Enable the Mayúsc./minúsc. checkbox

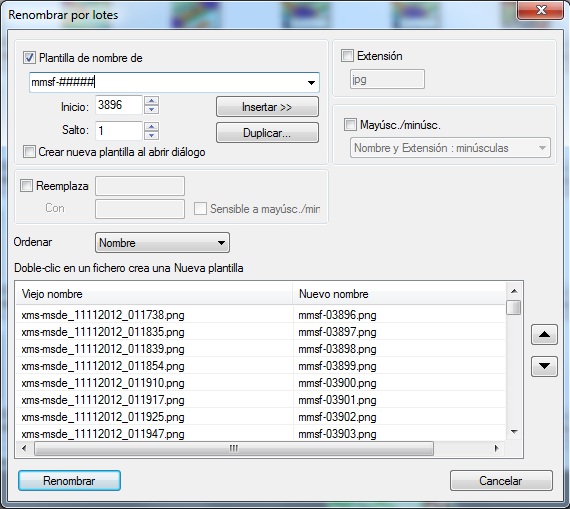click(x=350, y=124)
